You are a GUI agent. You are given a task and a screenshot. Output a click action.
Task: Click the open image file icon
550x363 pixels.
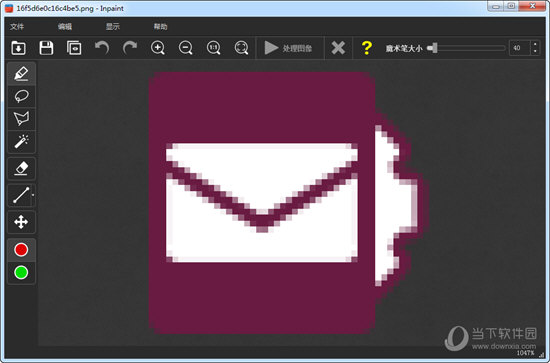point(18,48)
